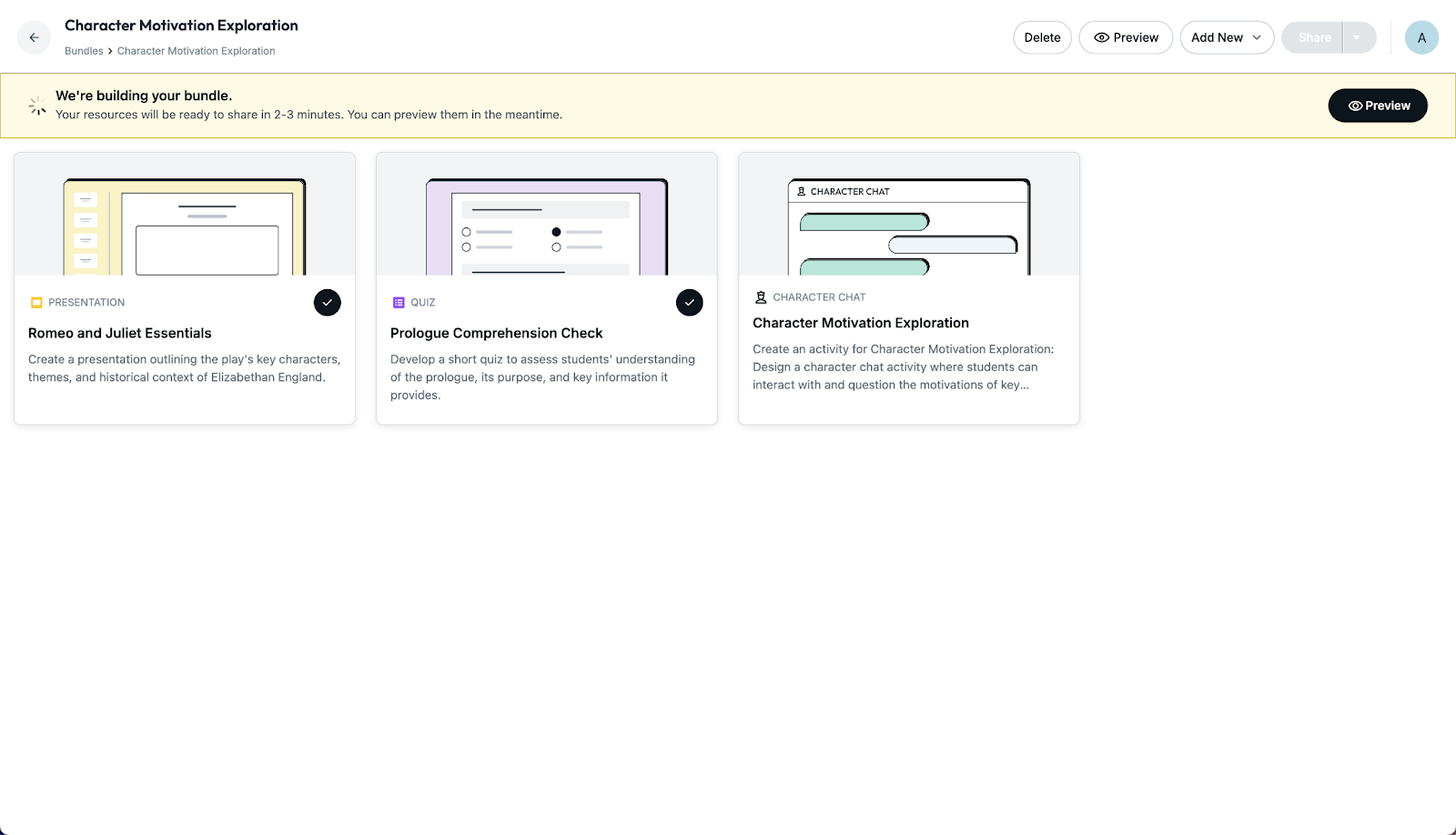Click the eye icon inside the black Preview button
Image resolution: width=1456 pixels, height=835 pixels.
(1353, 106)
